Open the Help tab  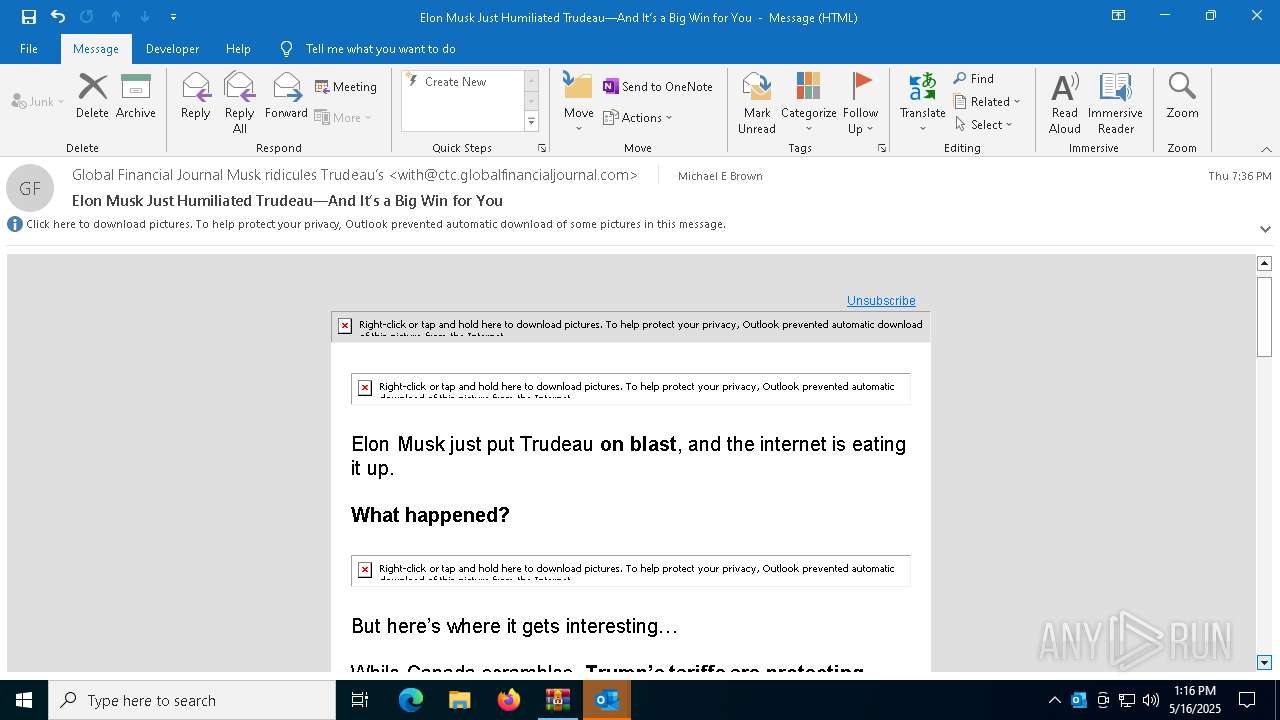point(238,48)
